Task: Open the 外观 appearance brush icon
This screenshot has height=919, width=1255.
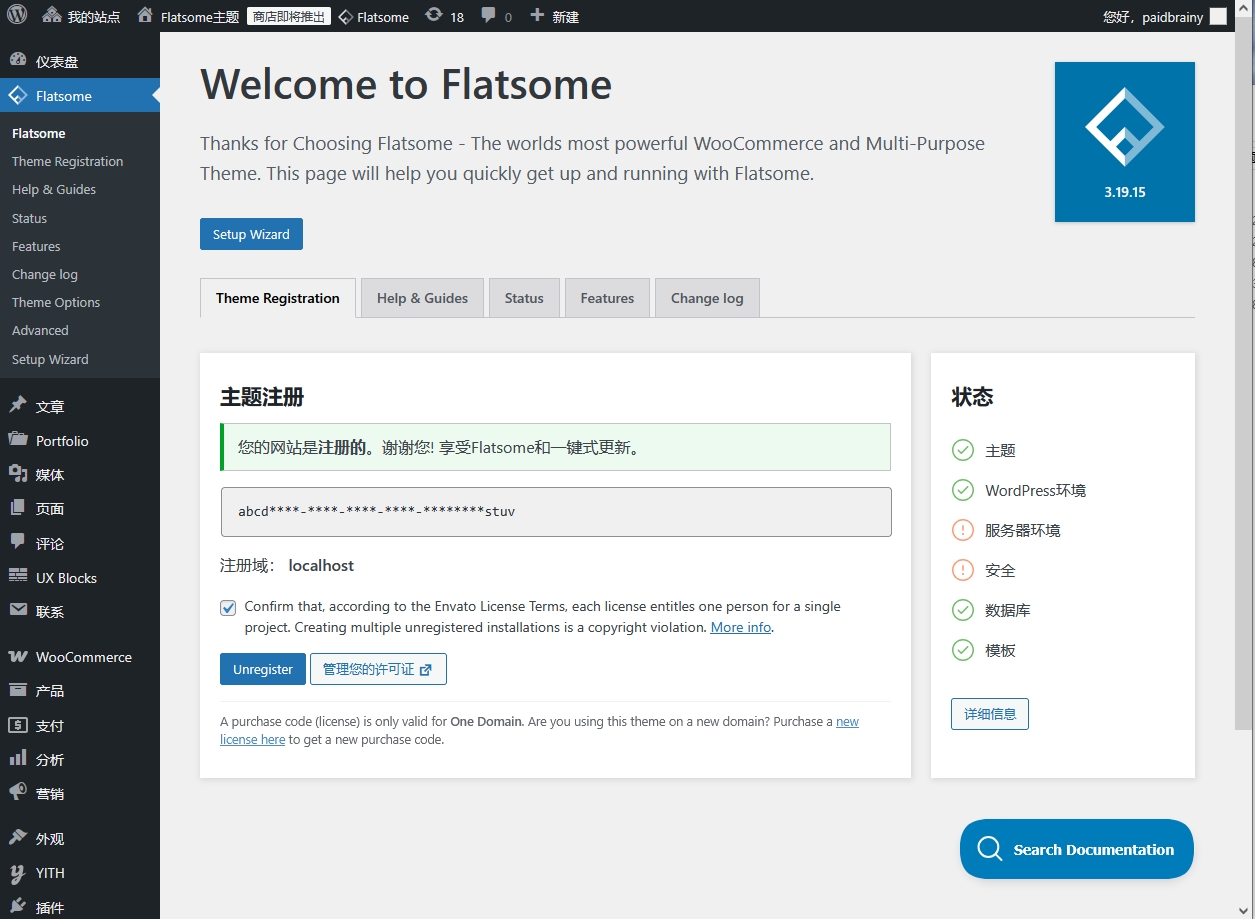Action: coord(18,838)
